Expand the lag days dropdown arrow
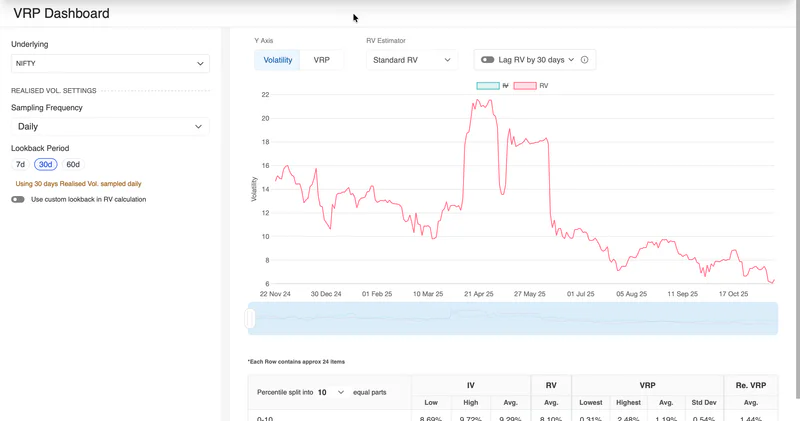The width and height of the screenshot is (800, 421). (571, 60)
